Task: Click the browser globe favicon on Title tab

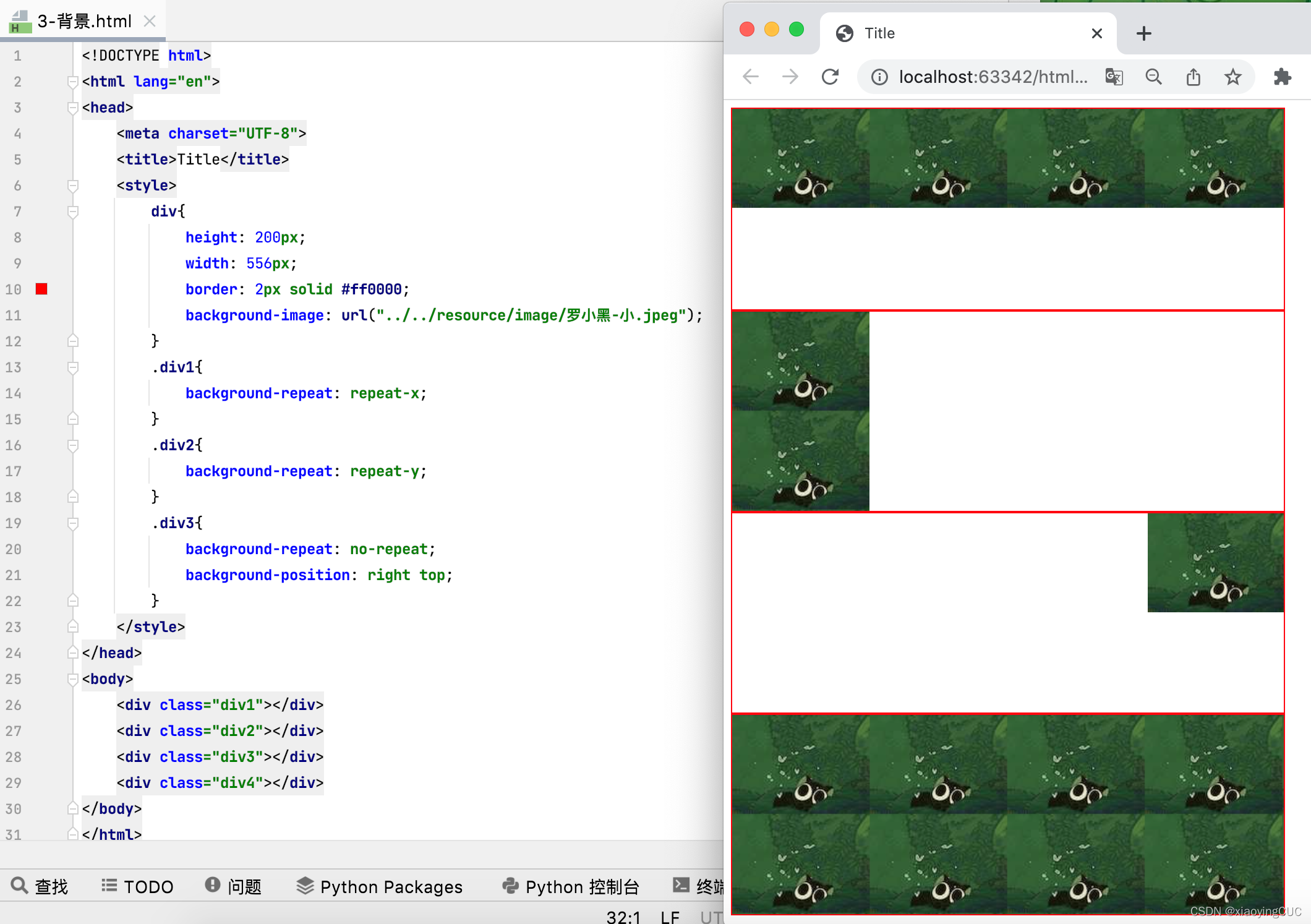Action: point(845,33)
